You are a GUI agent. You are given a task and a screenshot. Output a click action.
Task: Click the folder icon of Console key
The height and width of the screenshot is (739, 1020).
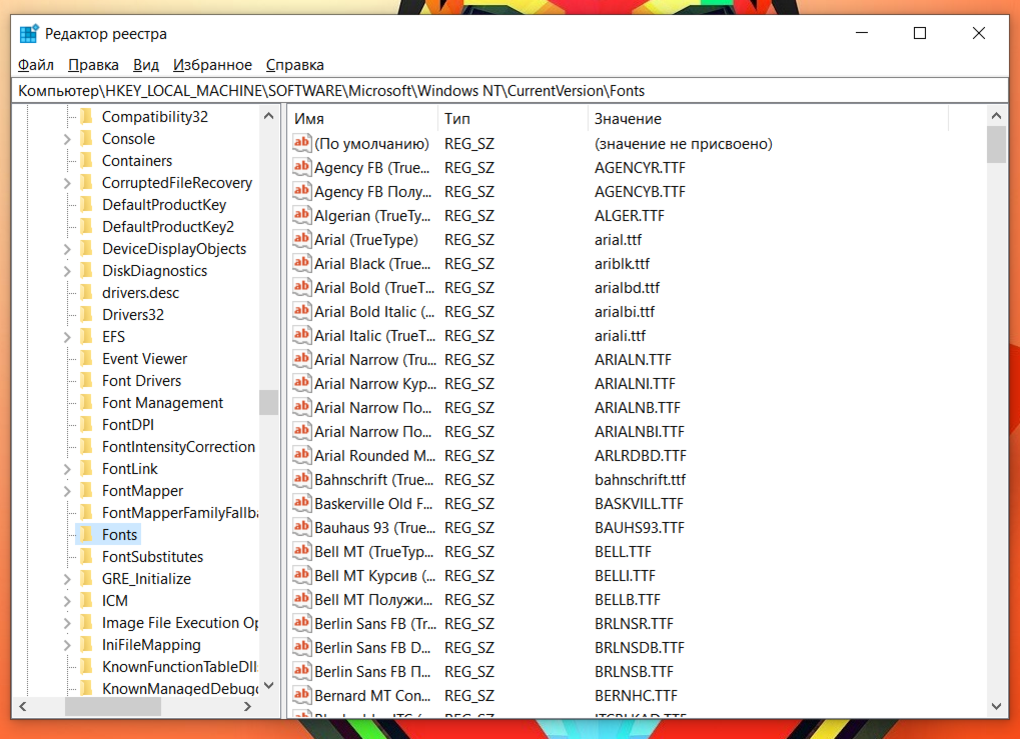pos(87,139)
